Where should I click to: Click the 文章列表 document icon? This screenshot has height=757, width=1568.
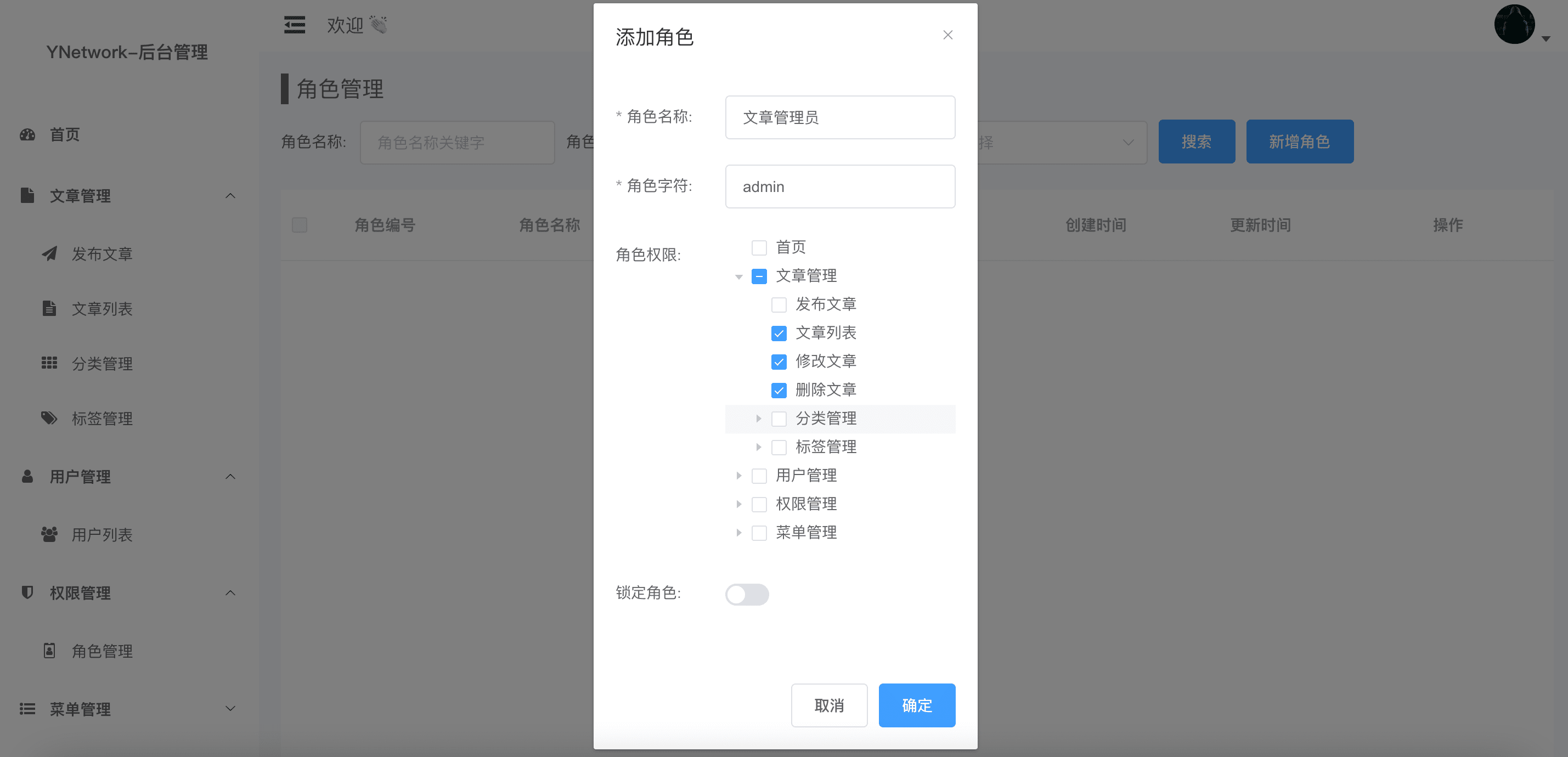(49, 308)
